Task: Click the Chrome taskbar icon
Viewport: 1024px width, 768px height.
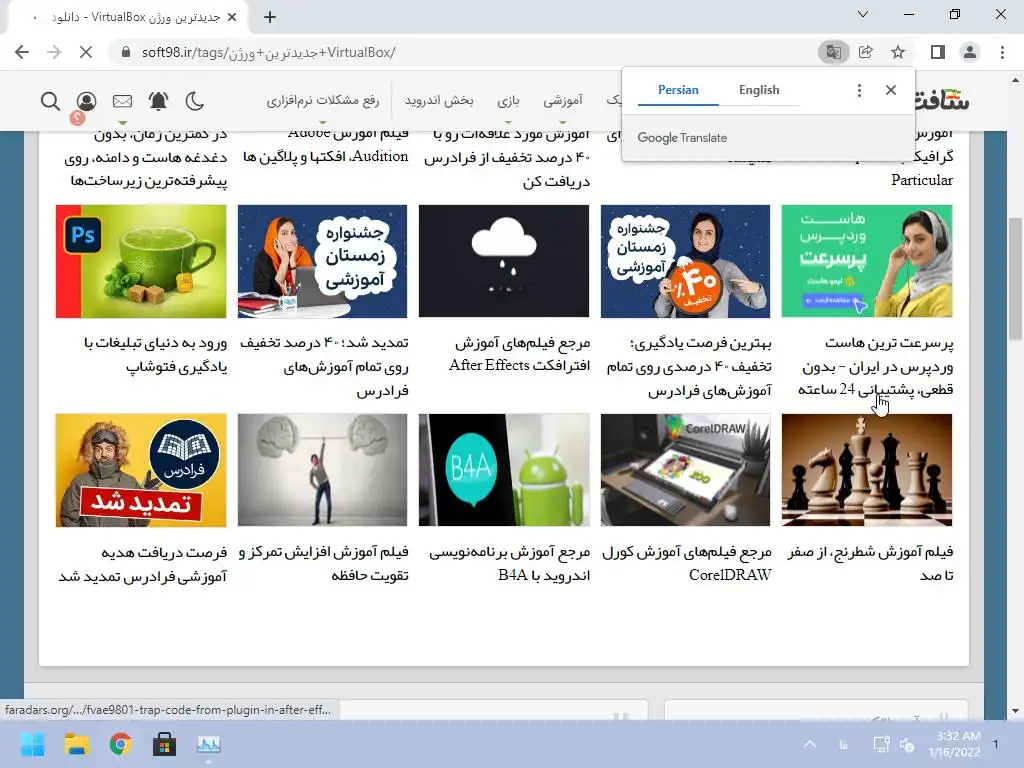Action: point(120,744)
